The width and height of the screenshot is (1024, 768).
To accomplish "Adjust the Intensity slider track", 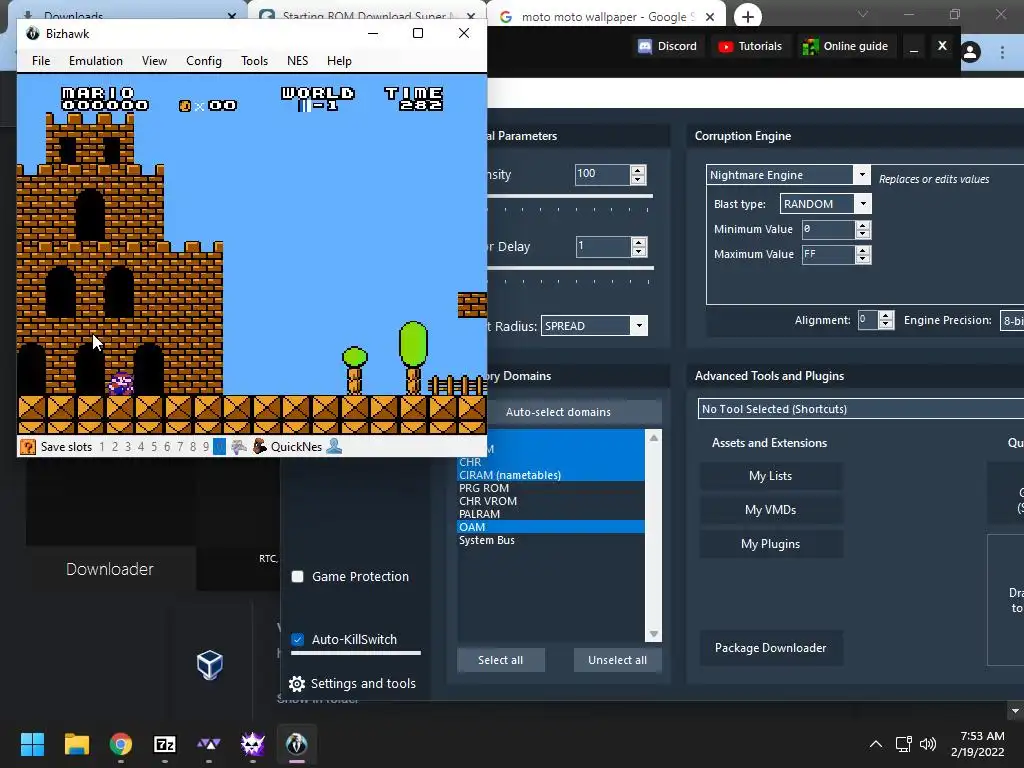I will pos(570,196).
